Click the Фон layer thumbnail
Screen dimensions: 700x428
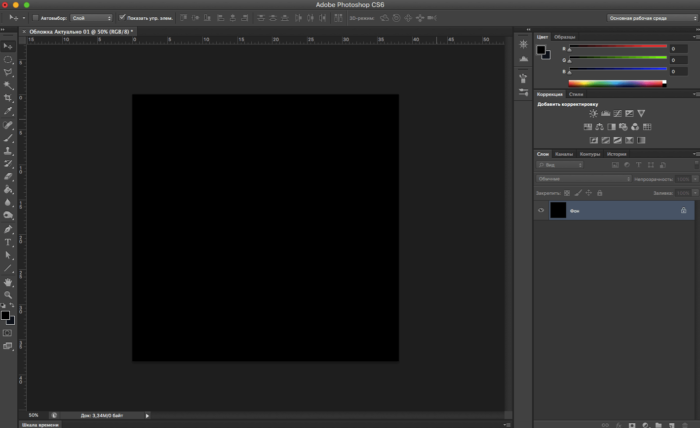point(558,211)
